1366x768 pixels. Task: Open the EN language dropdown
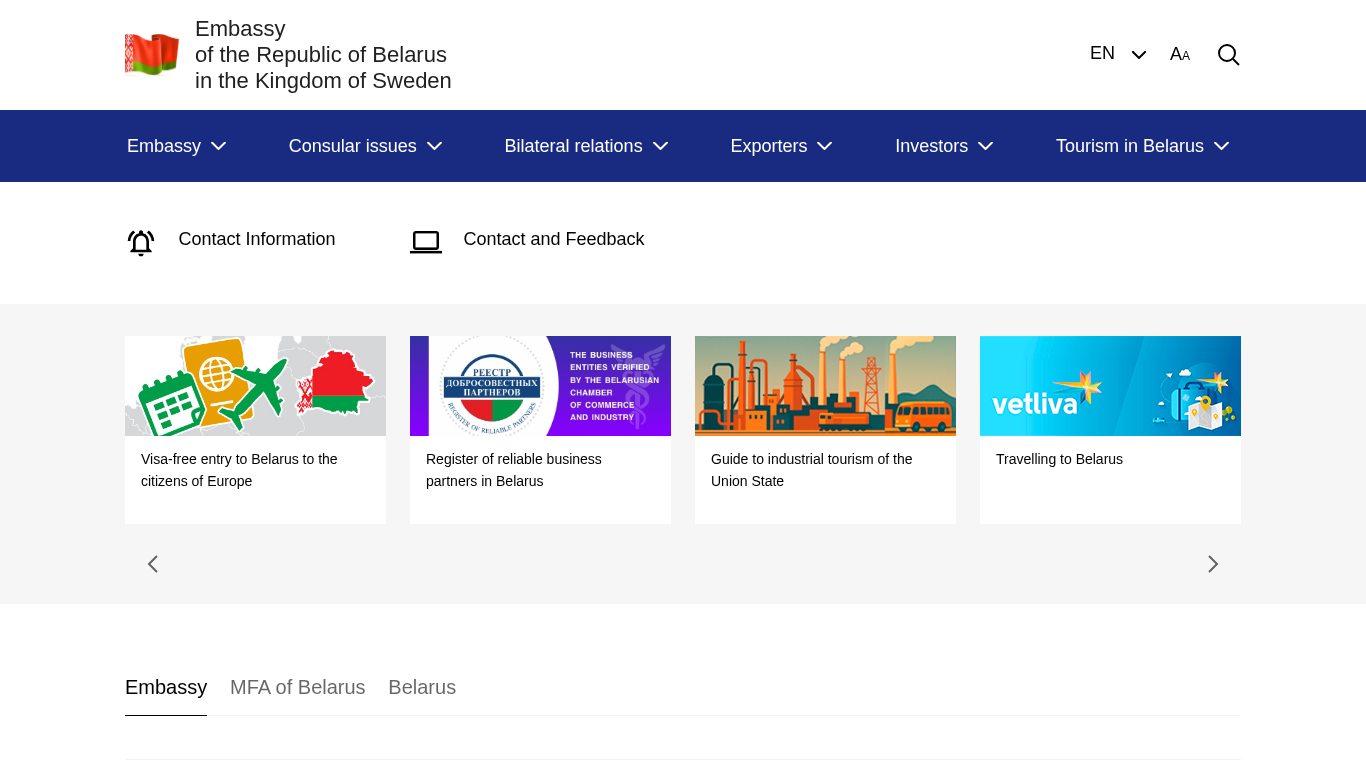(x=1117, y=54)
